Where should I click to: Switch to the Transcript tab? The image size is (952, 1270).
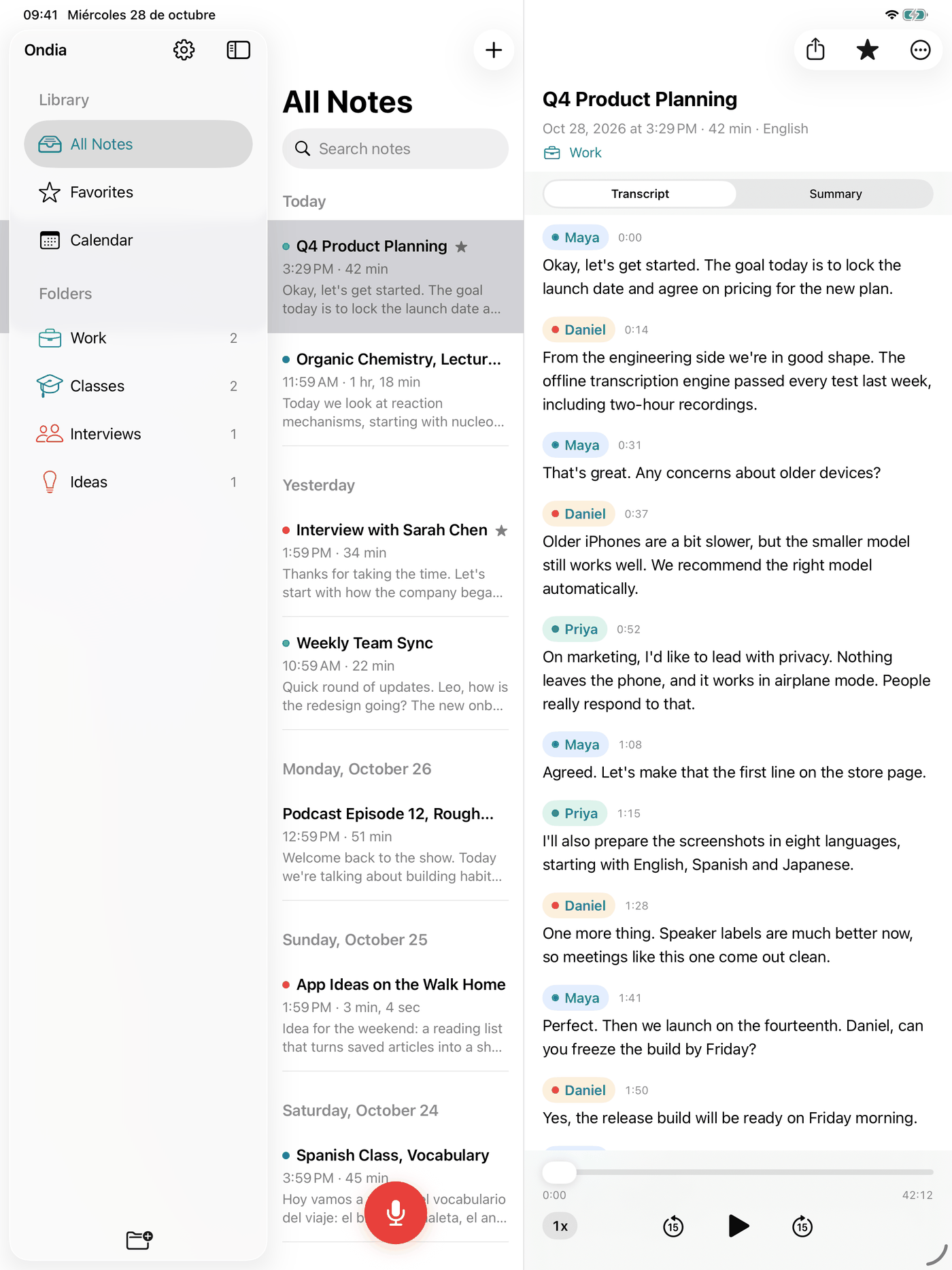(640, 194)
